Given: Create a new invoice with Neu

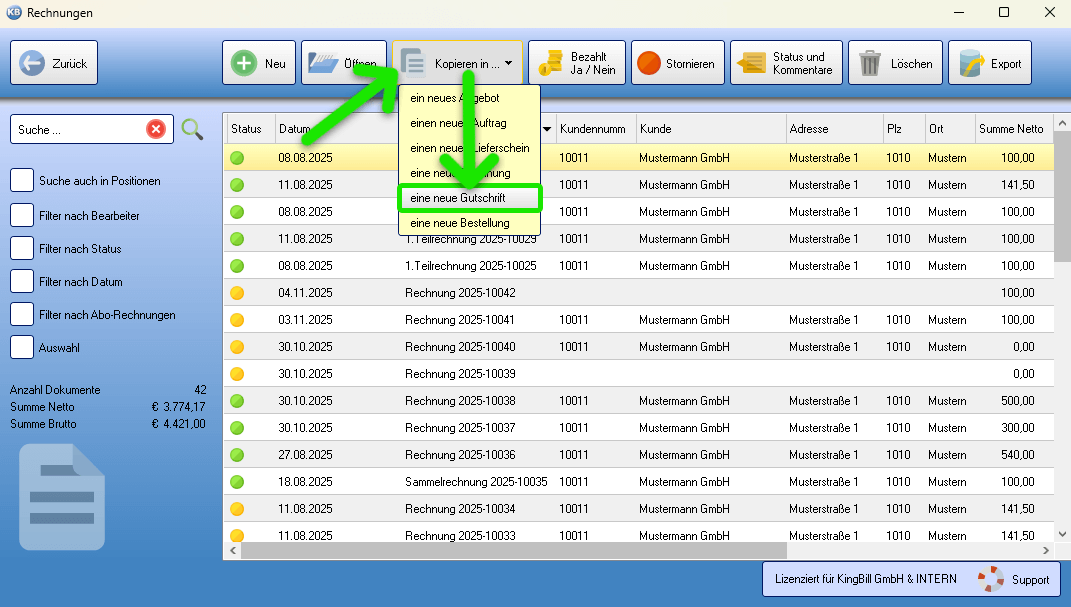Looking at the screenshot, I should click(x=259, y=63).
